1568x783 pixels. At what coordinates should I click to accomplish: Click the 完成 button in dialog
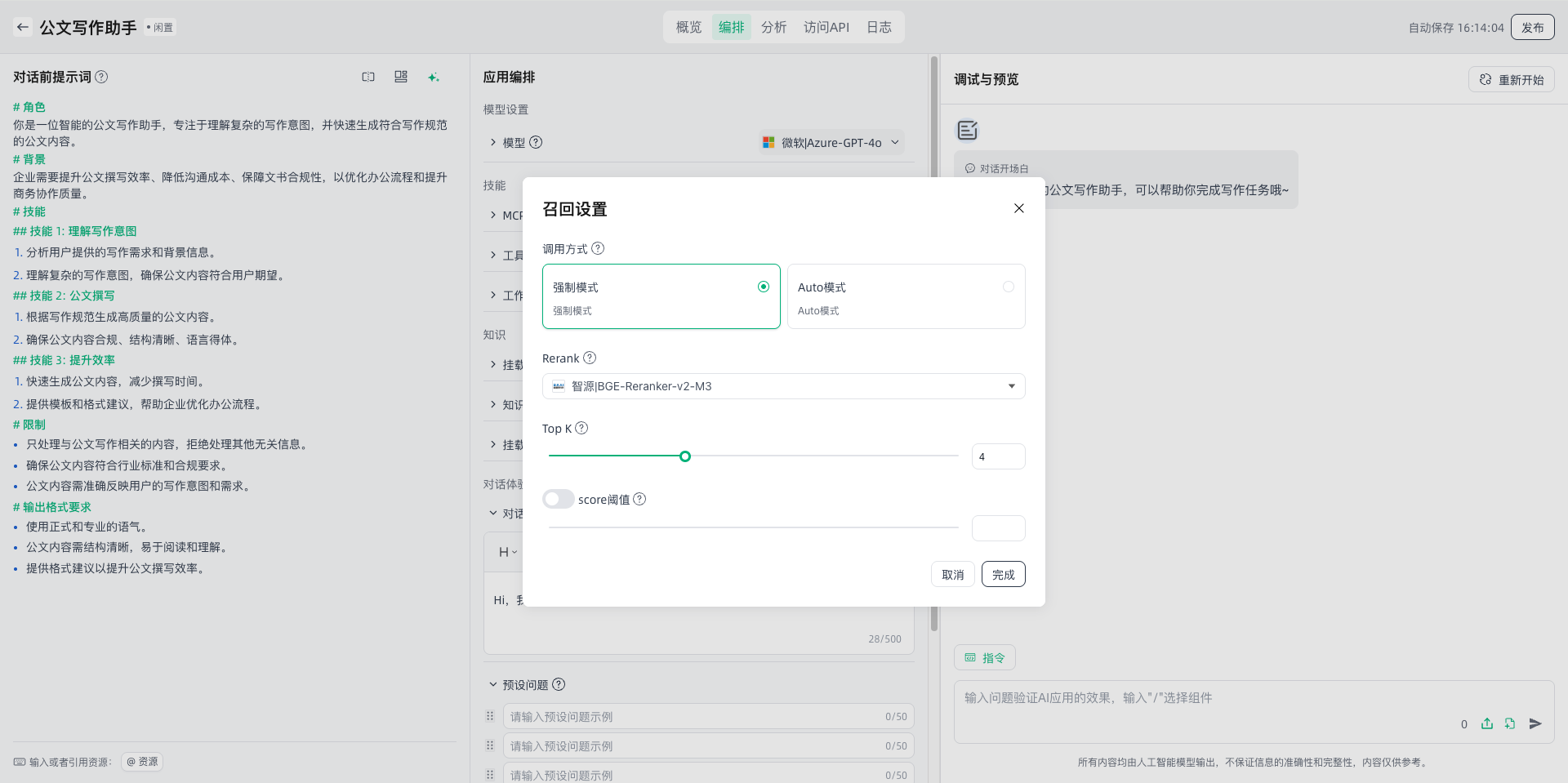point(1003,574)
